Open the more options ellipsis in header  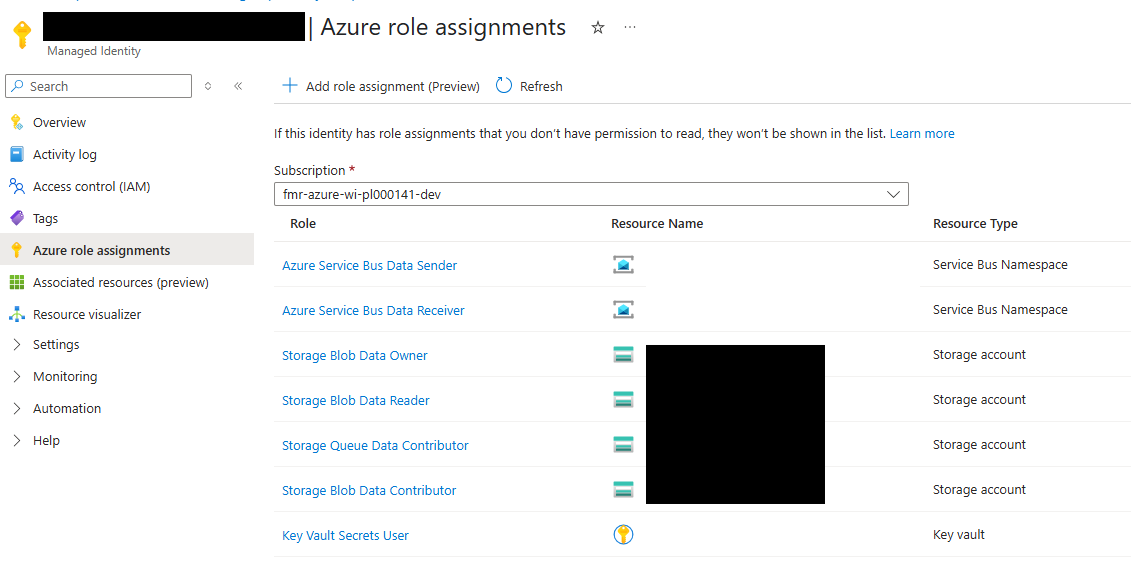pyautogui.click(x=630, y=28)
